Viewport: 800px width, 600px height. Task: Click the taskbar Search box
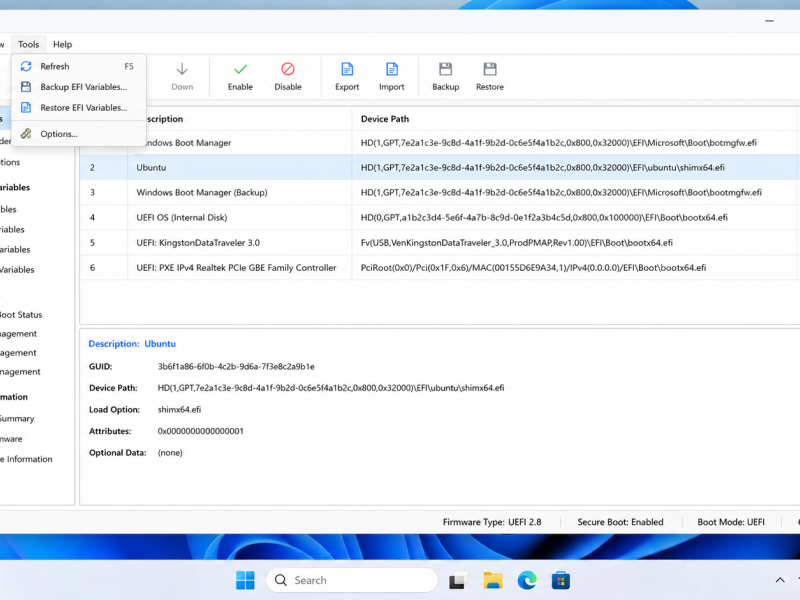click(352, 580)
